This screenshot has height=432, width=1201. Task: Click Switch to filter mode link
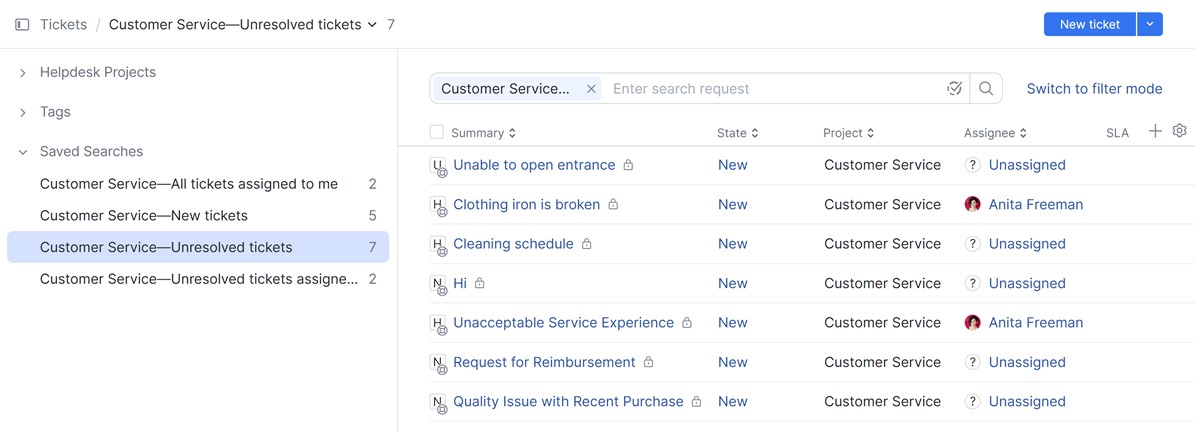pos(1094,89)
